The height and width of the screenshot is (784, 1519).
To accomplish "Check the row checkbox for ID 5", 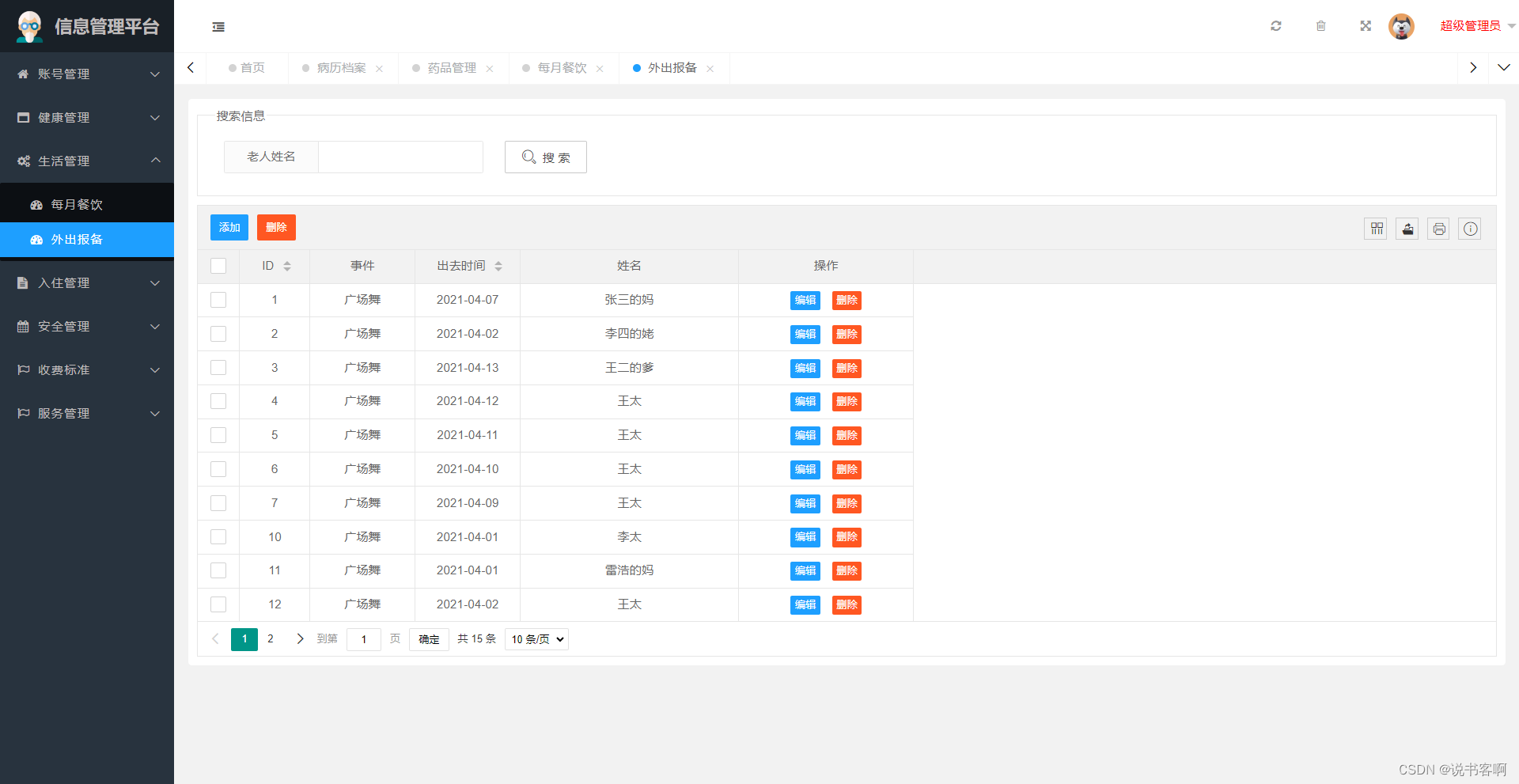I will click(x=218, y=435).
